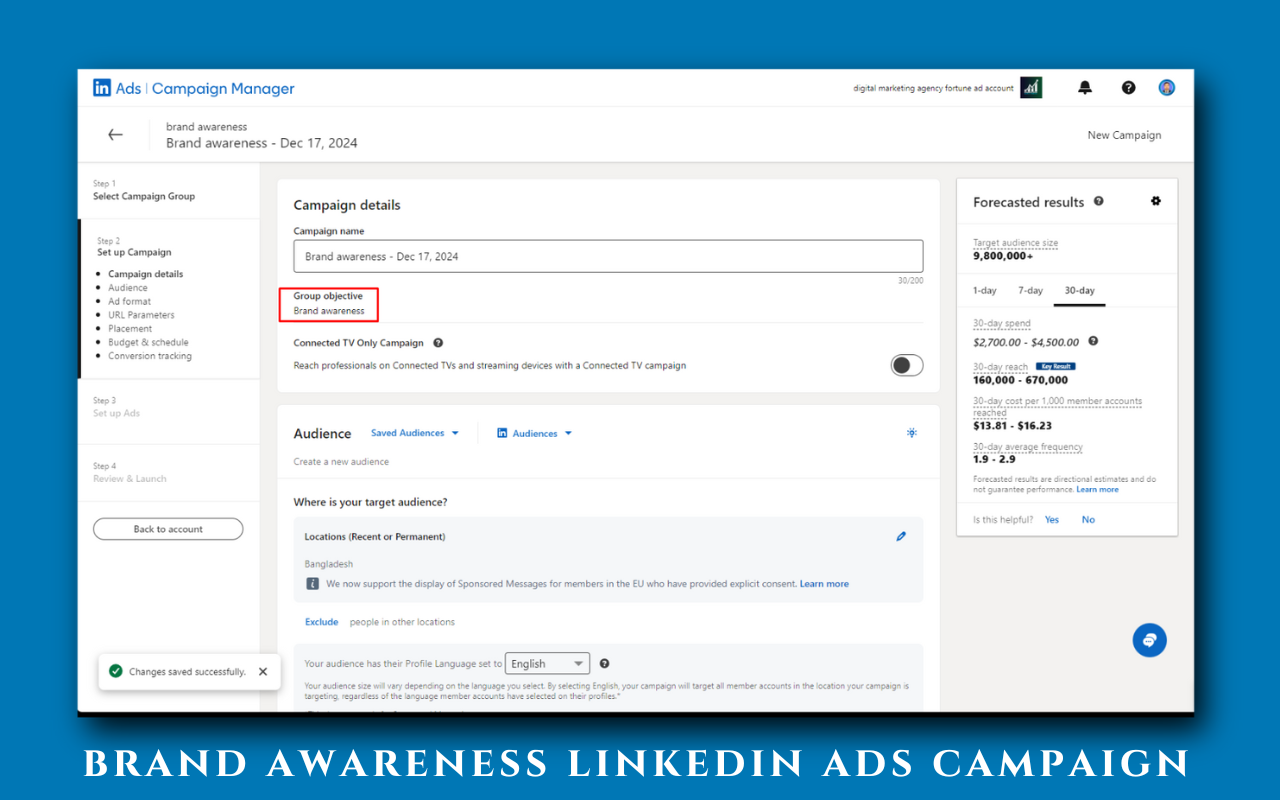This screenshot has height=800, width=1280.
Task: Enable the Connected TV Only Campaign toggle
Action: (907, 365)
